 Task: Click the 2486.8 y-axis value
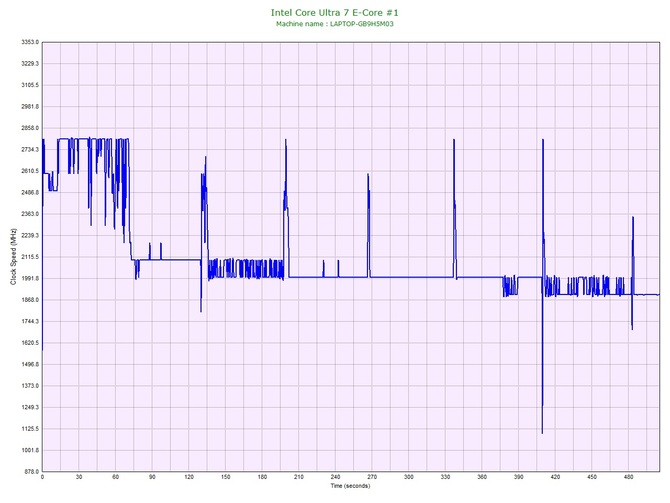pos(30,193)
